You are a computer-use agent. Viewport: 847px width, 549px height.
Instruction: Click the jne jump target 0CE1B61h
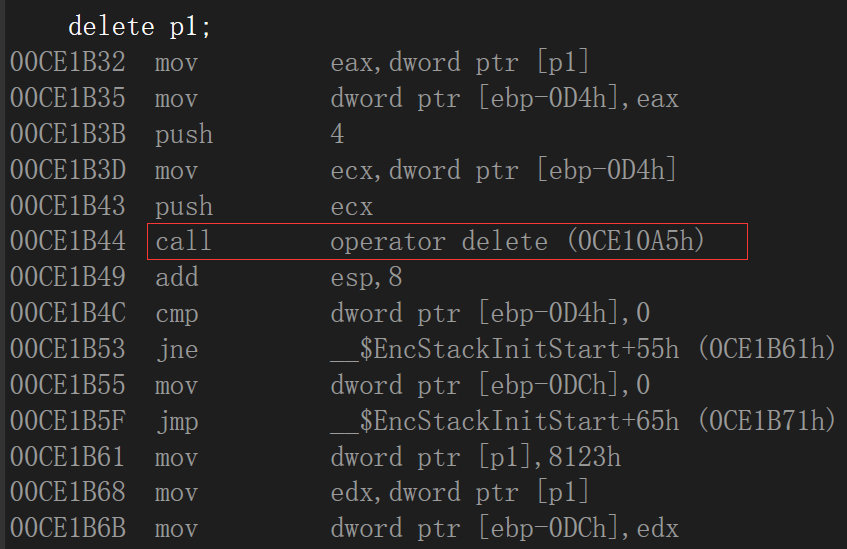point(767,349)
